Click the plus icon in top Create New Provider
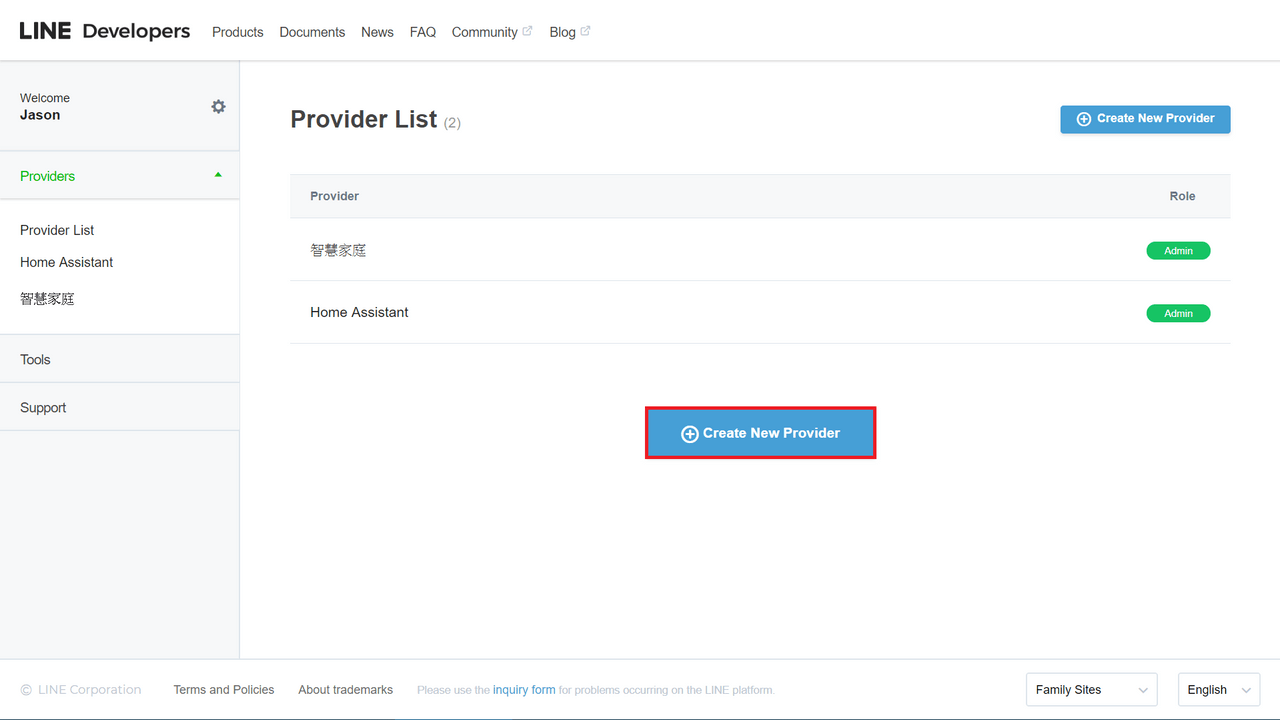The height and width of the screenshot is (720, 1280). click(1083, 119)
